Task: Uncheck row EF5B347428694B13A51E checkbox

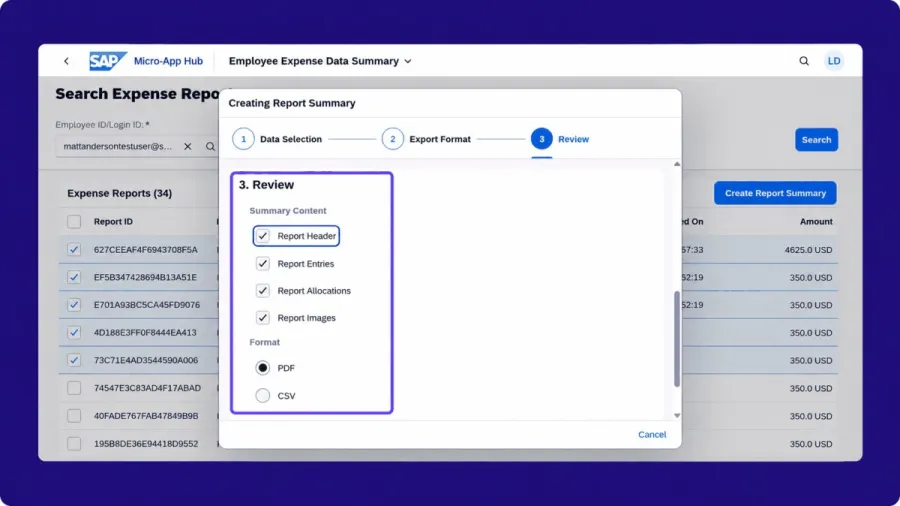Action: [74, 277]
